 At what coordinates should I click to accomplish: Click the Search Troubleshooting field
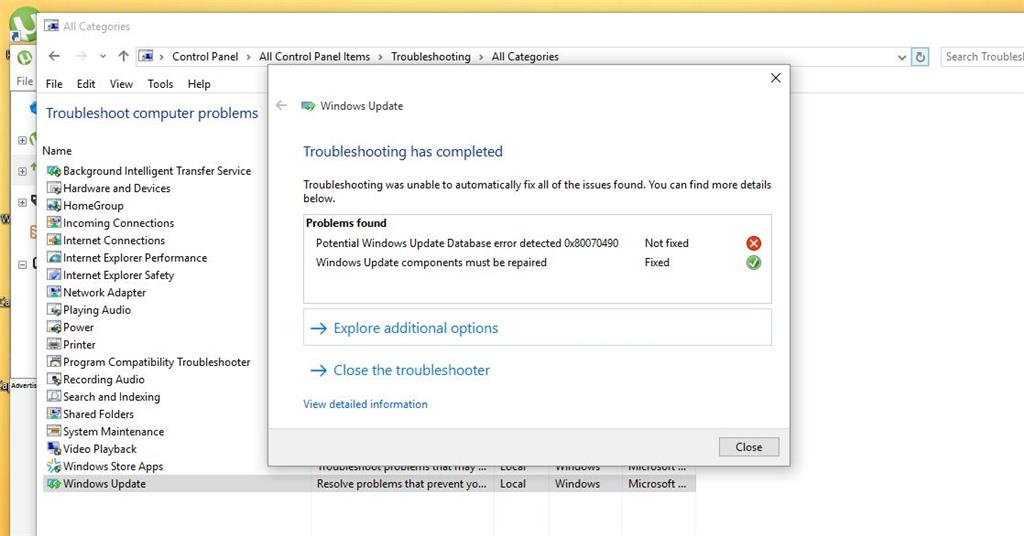tap(982, 57)
